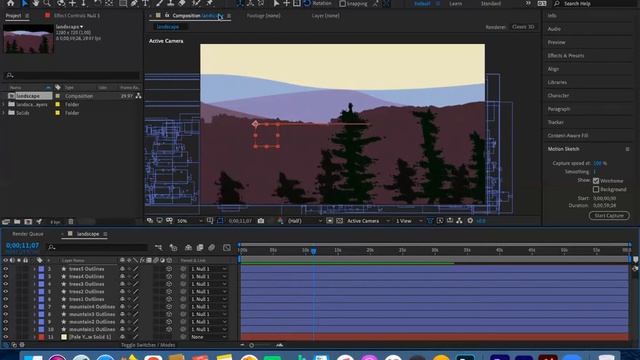Click flowchart icon beside landscape composition row
640x360 pixels.
pyautogui.click(x=138, y=96)
